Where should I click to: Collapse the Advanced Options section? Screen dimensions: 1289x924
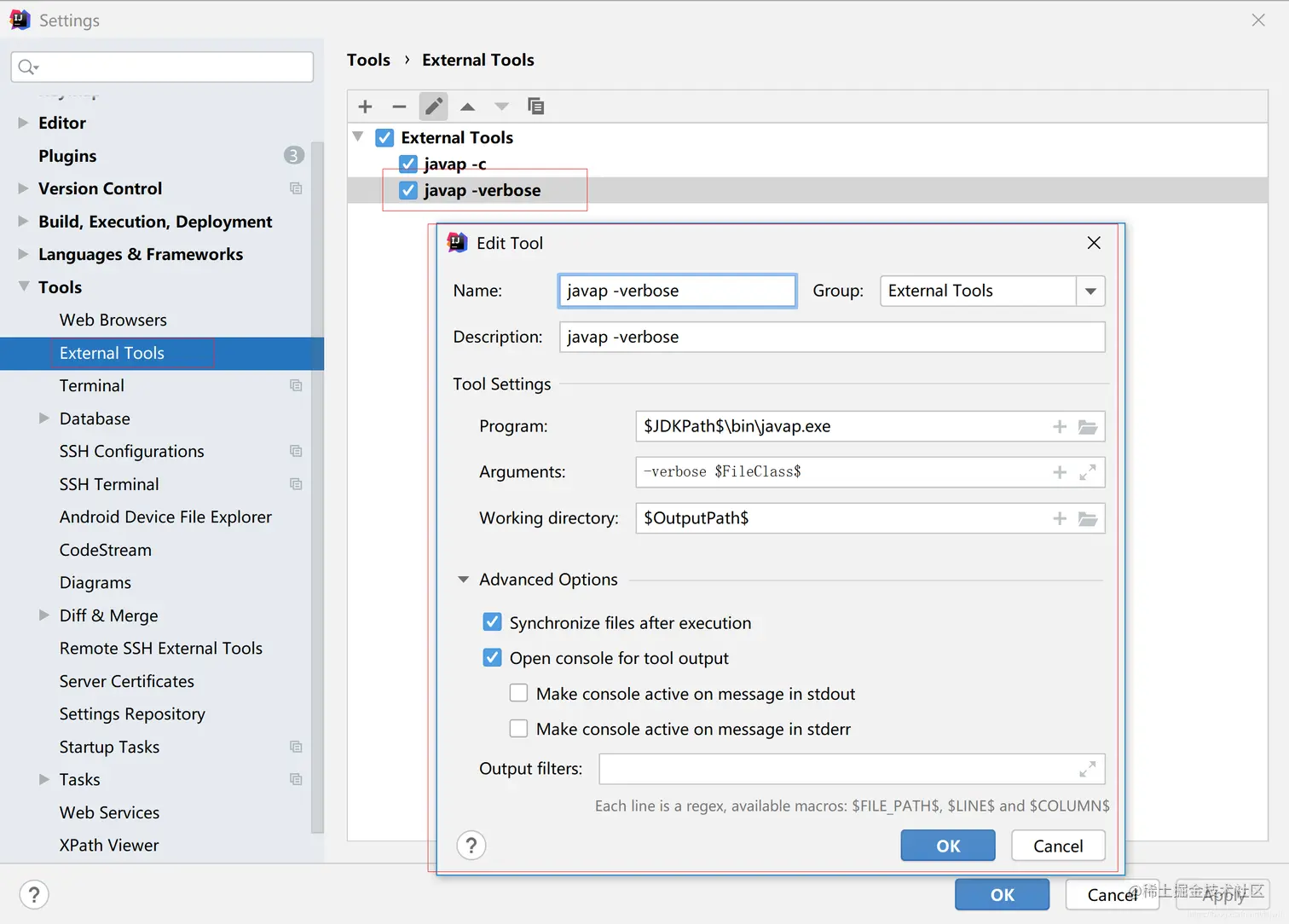click(463, 580)
